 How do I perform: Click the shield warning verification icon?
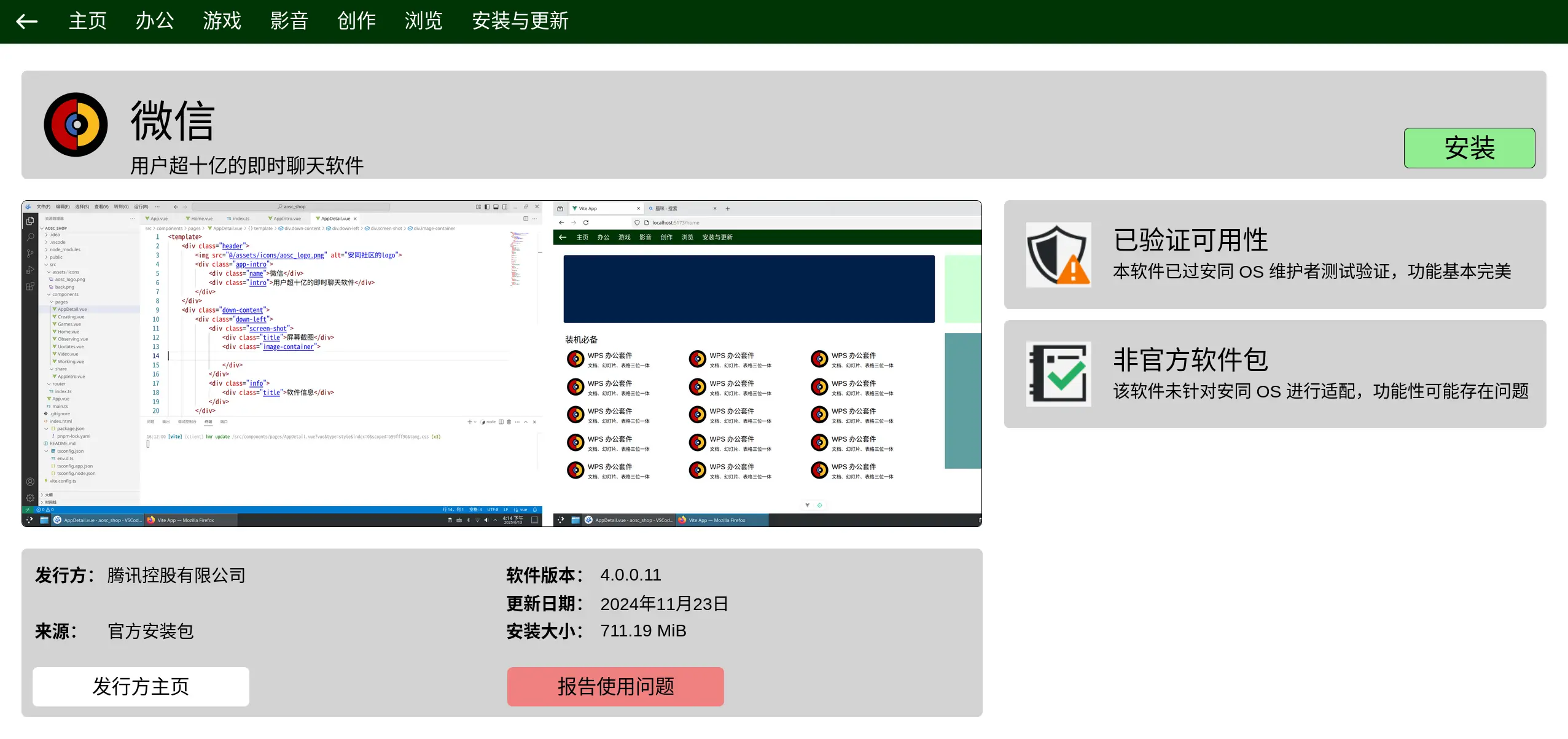1058,254
